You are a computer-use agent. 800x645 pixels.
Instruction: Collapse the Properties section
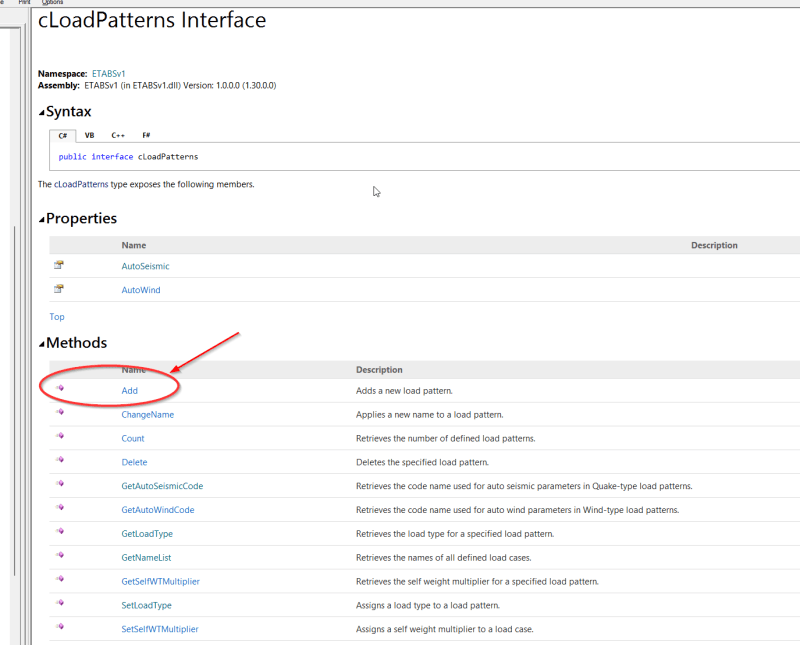click(42, 219)
